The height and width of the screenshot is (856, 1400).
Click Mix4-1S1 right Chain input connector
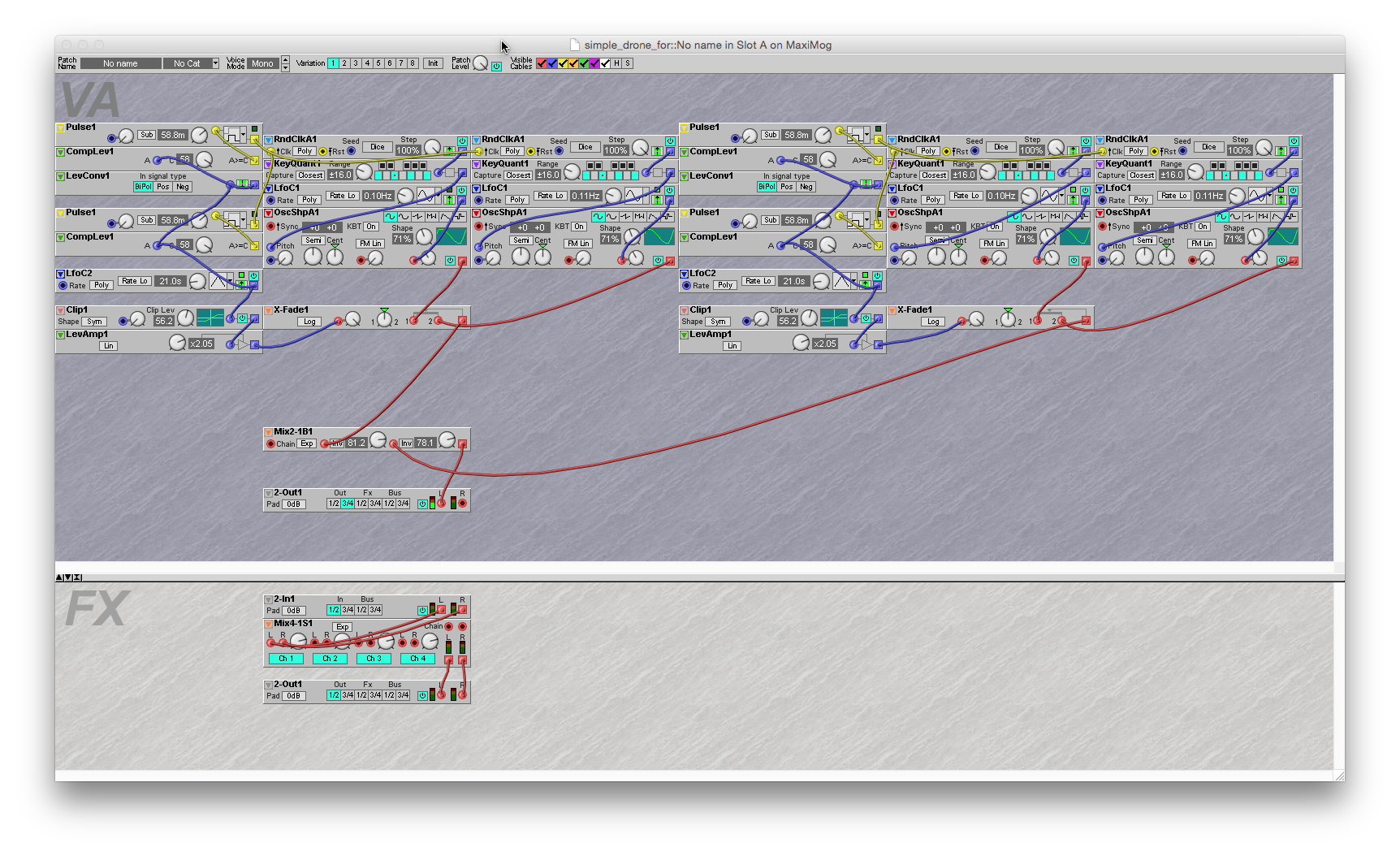pos(462,626)
